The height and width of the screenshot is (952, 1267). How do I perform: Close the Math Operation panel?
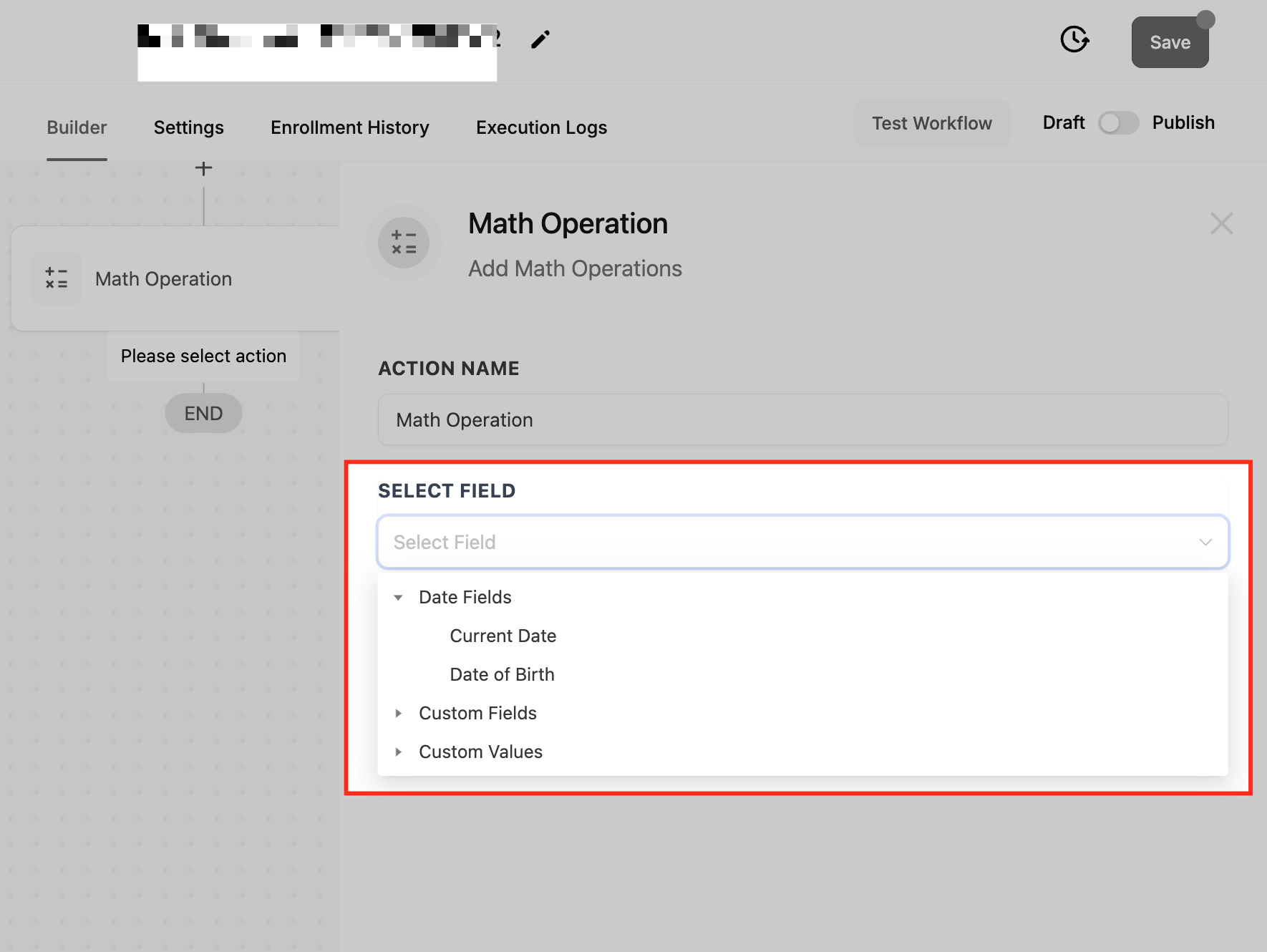click(1221, 223)
